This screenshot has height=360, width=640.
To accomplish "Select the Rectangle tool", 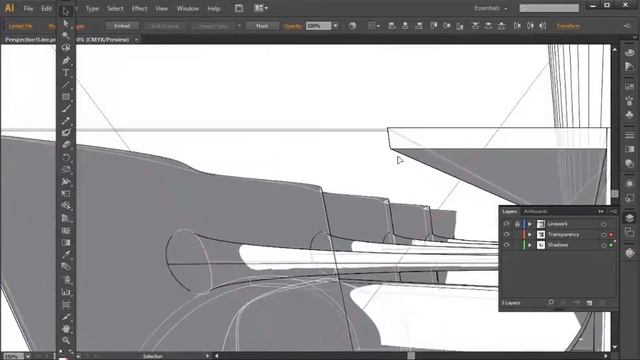I will click(x=66, y=97).
